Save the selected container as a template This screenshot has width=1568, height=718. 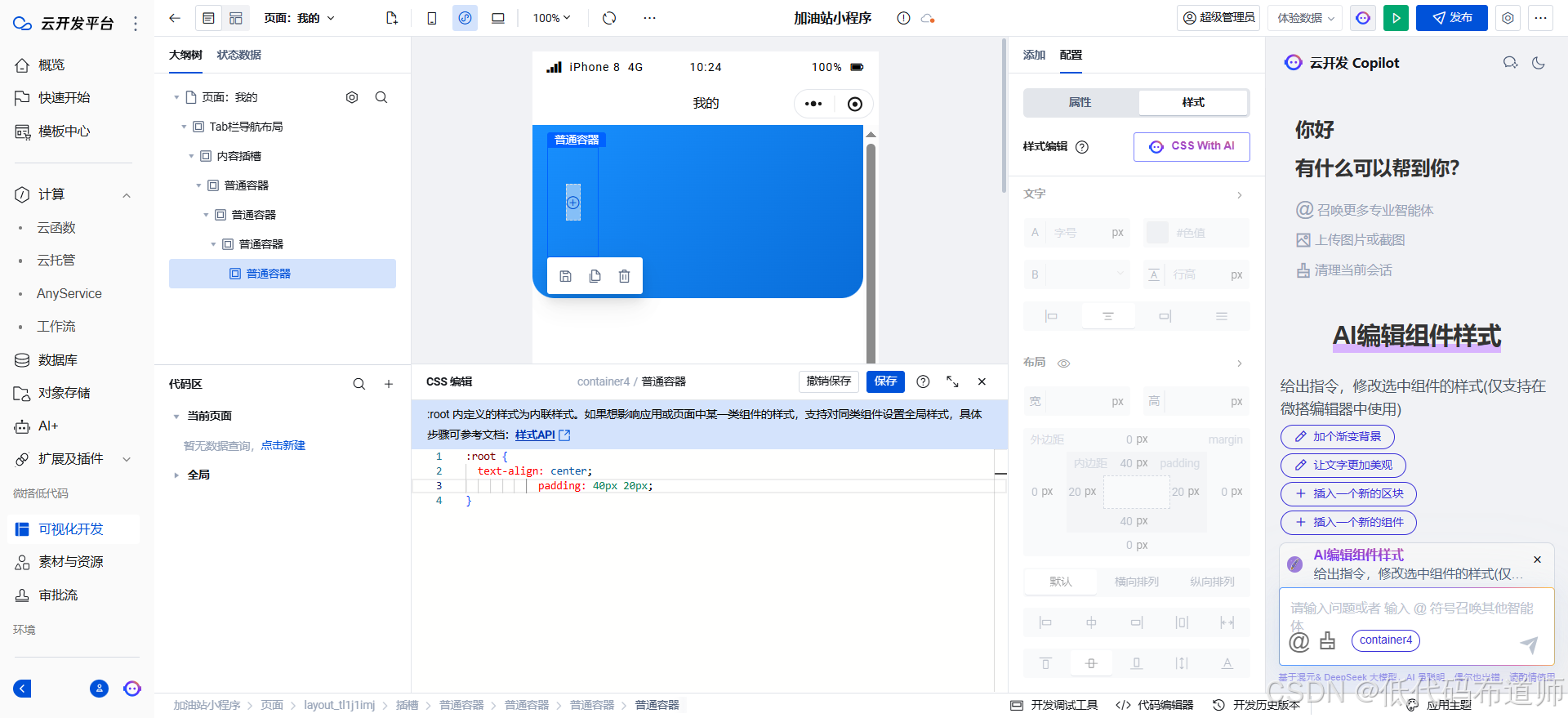coord(565,276)
